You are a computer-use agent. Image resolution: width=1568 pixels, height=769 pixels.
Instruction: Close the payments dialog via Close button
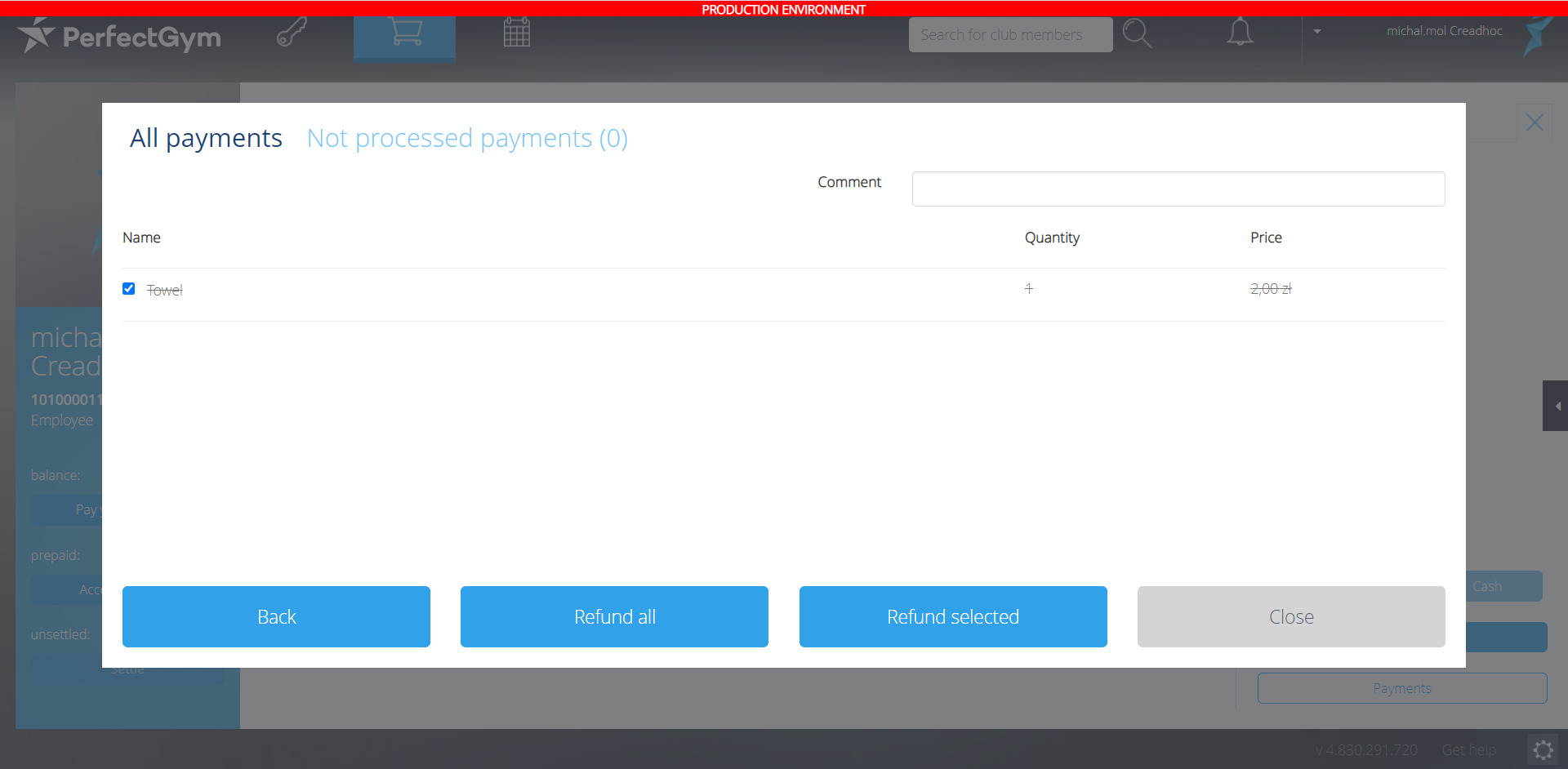(x=1291, y=616)
